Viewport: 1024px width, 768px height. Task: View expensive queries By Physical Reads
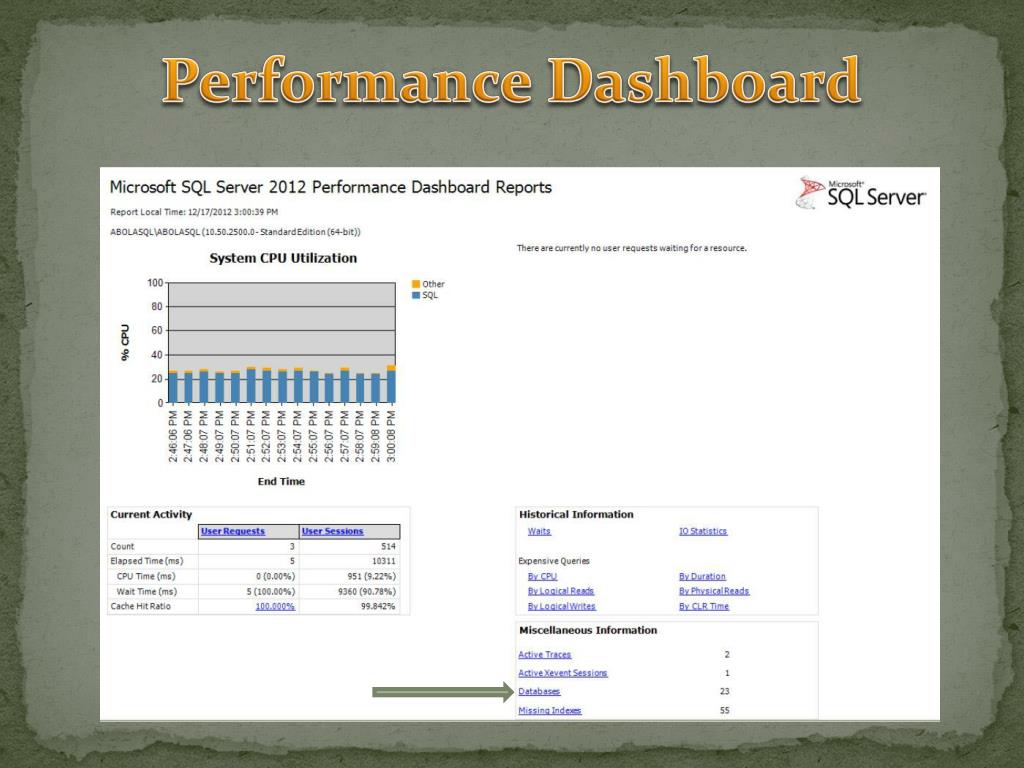(714, 591)
